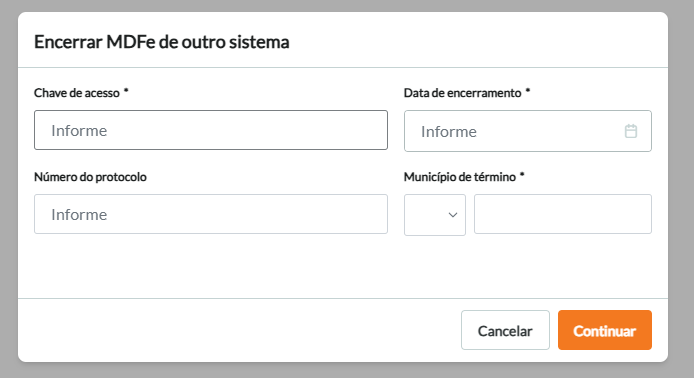
Task: Click the 'Município de término' label
Action: point(459,177)
